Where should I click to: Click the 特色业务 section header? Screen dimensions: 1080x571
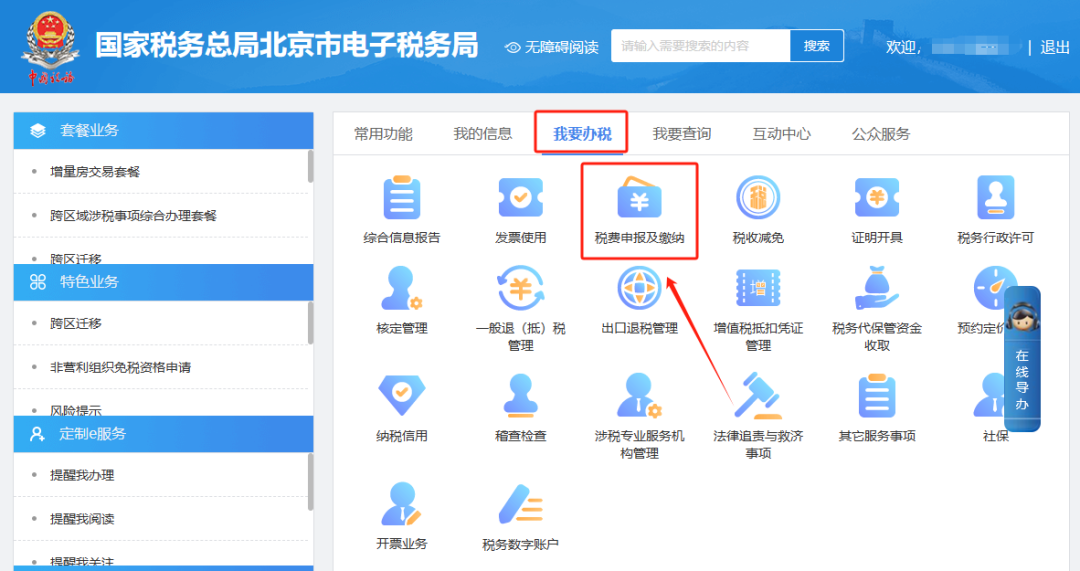coord(163,282)
